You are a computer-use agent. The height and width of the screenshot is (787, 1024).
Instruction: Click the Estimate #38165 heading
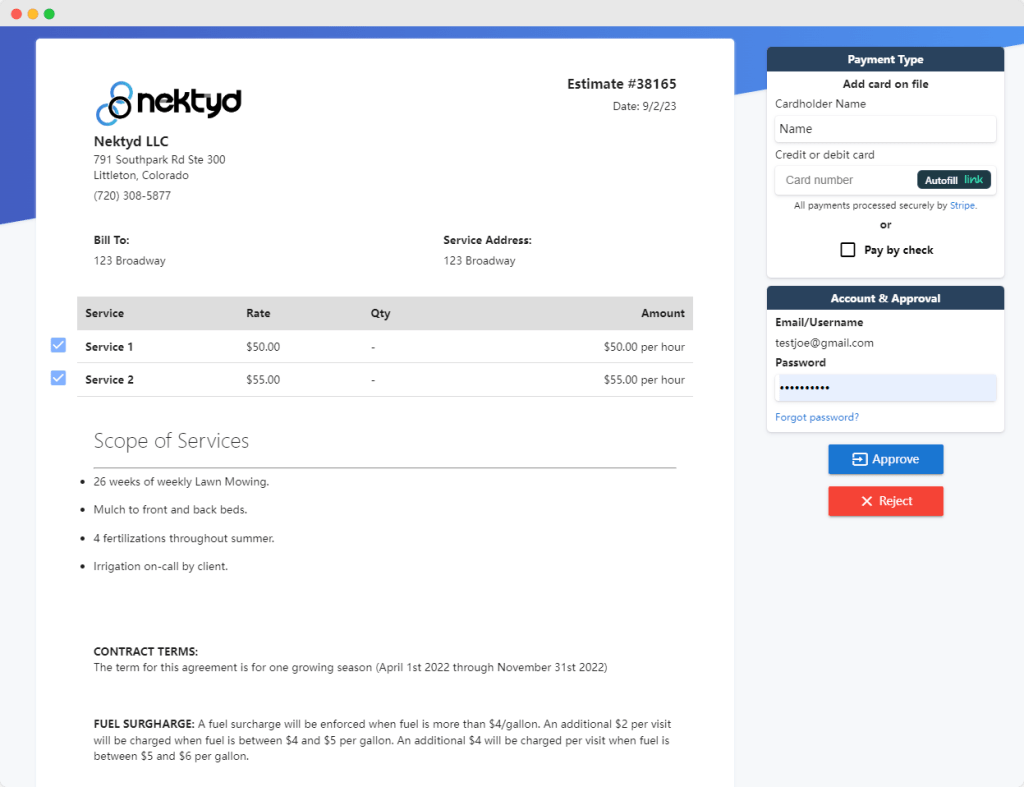click(x=622, y=84)
